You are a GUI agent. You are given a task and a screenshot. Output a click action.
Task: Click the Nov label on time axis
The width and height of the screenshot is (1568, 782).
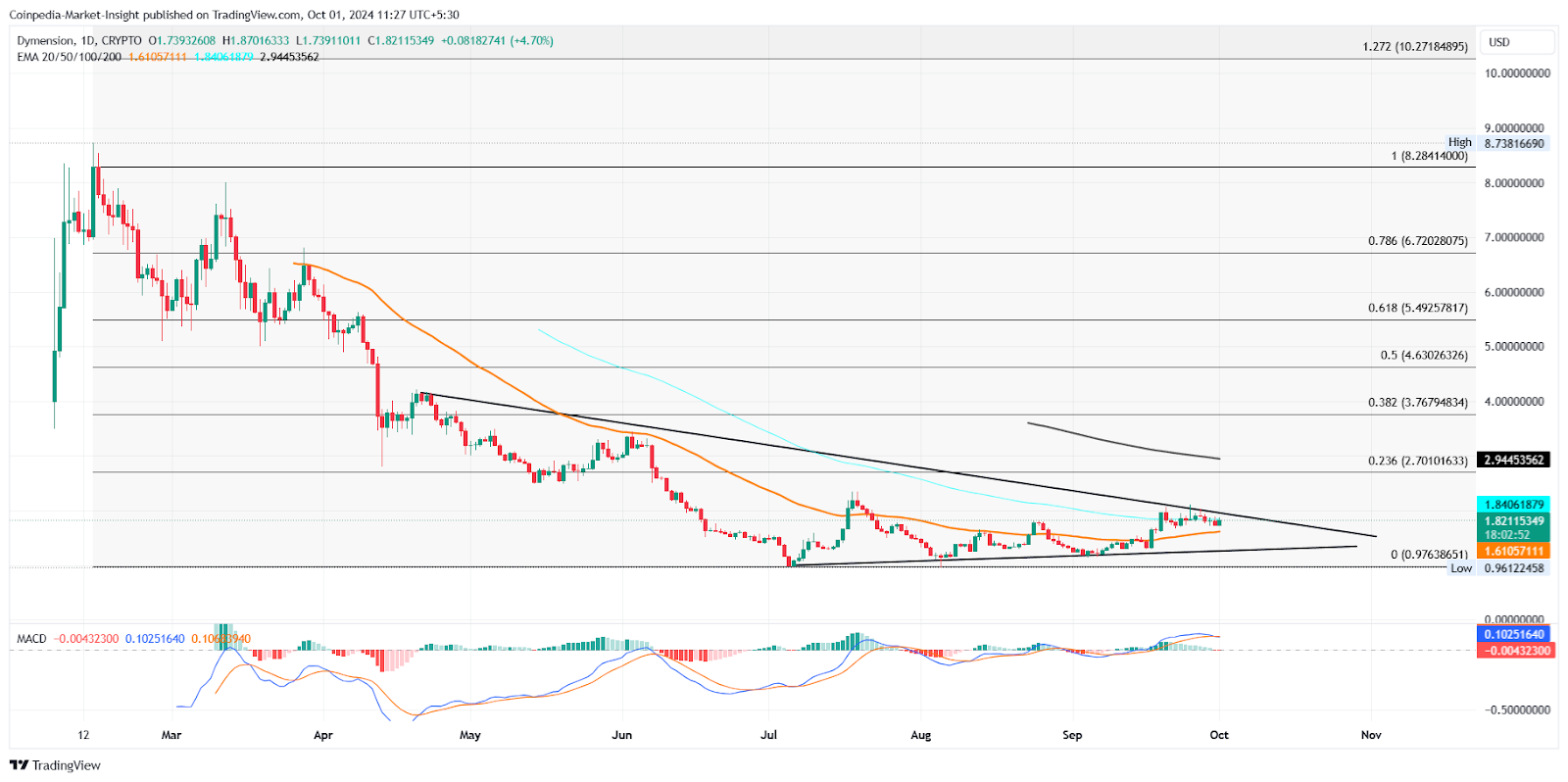point(1371,735)
